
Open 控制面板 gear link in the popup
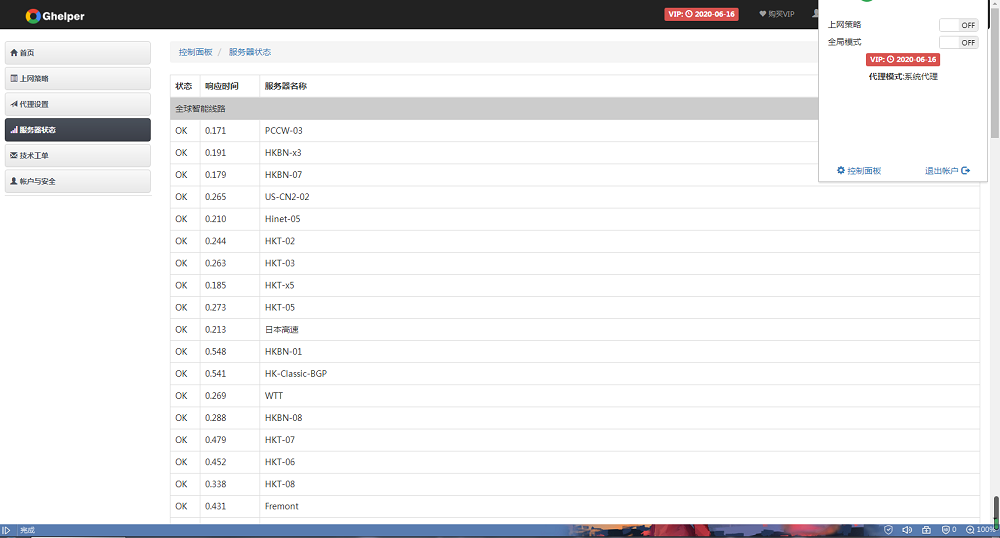pos(858,170)
